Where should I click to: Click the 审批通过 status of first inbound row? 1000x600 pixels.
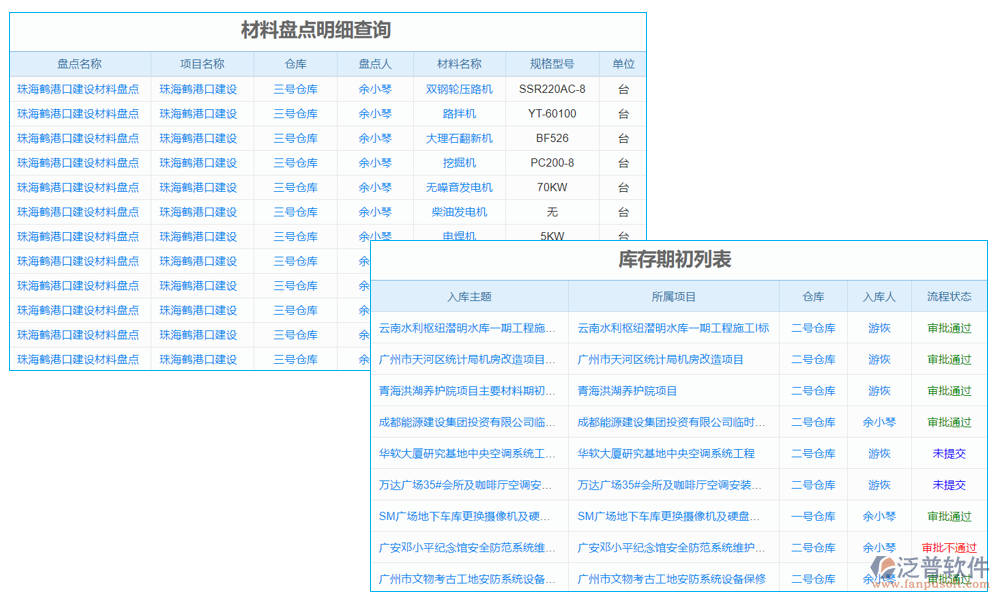[x=948, y=327]
